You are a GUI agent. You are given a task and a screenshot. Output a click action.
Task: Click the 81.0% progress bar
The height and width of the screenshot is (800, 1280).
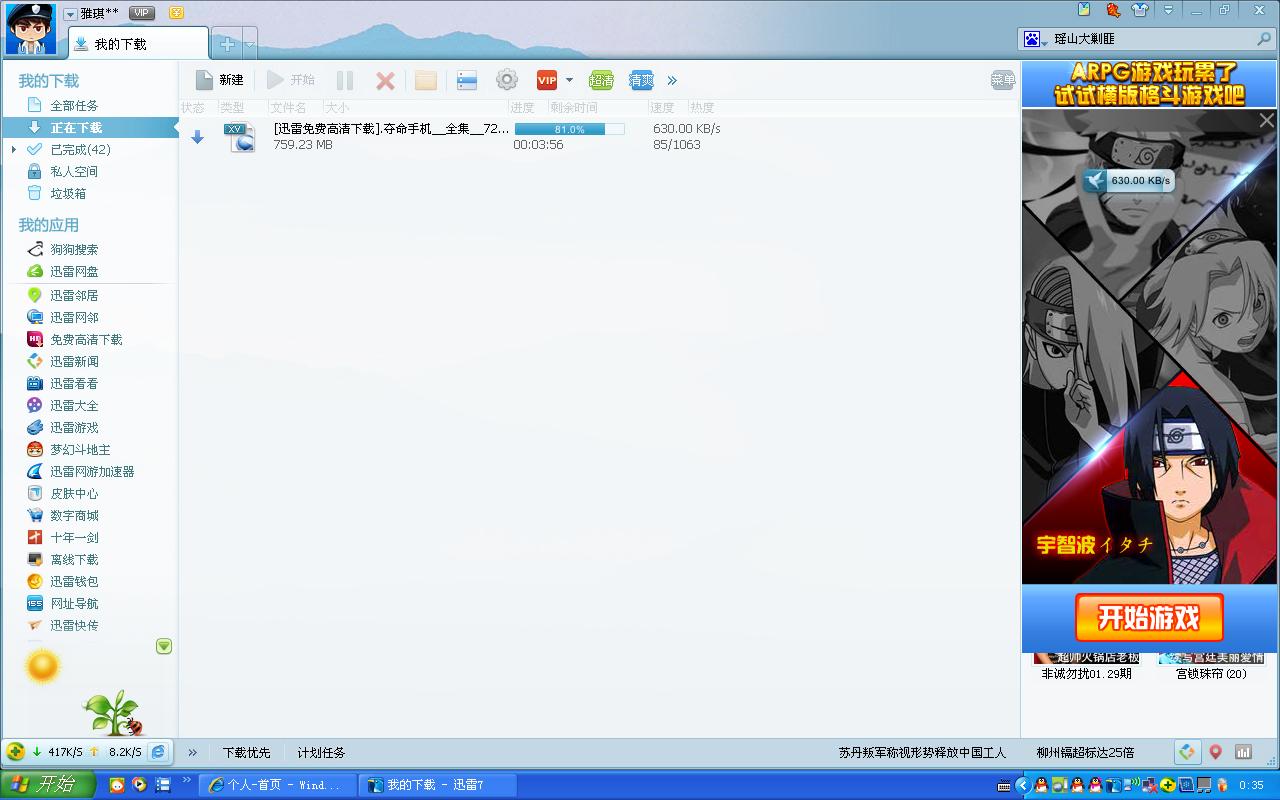pyautogui.click(x=569, y=129)
